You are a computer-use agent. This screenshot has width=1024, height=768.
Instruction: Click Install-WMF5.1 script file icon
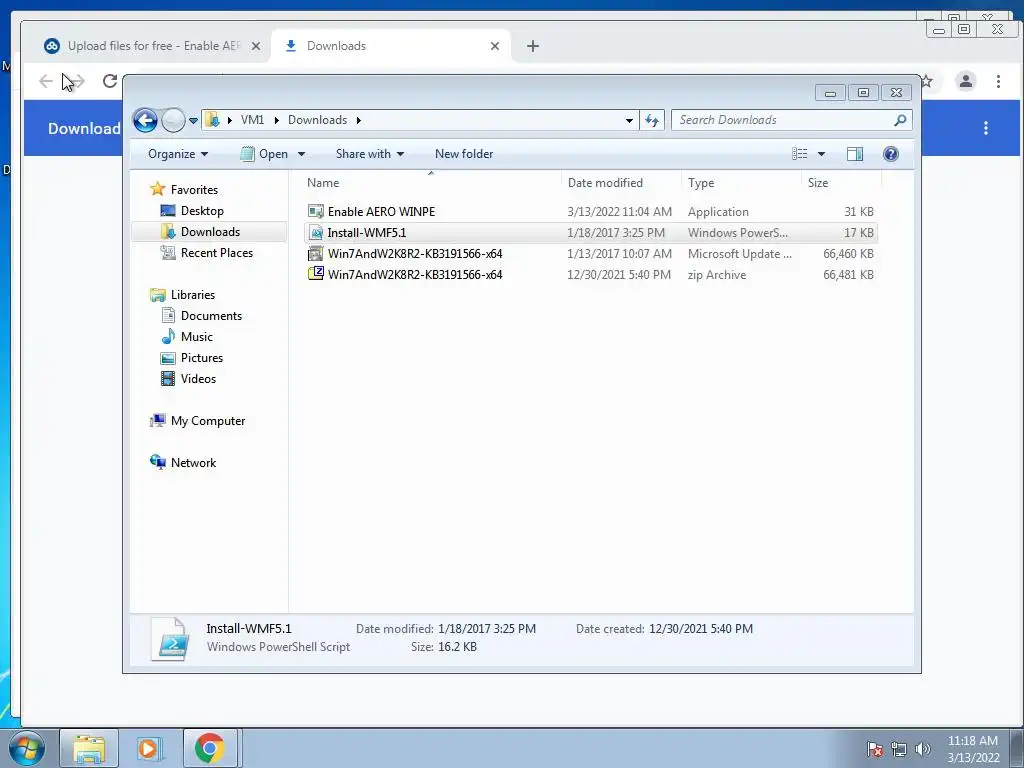coord(315,232)
